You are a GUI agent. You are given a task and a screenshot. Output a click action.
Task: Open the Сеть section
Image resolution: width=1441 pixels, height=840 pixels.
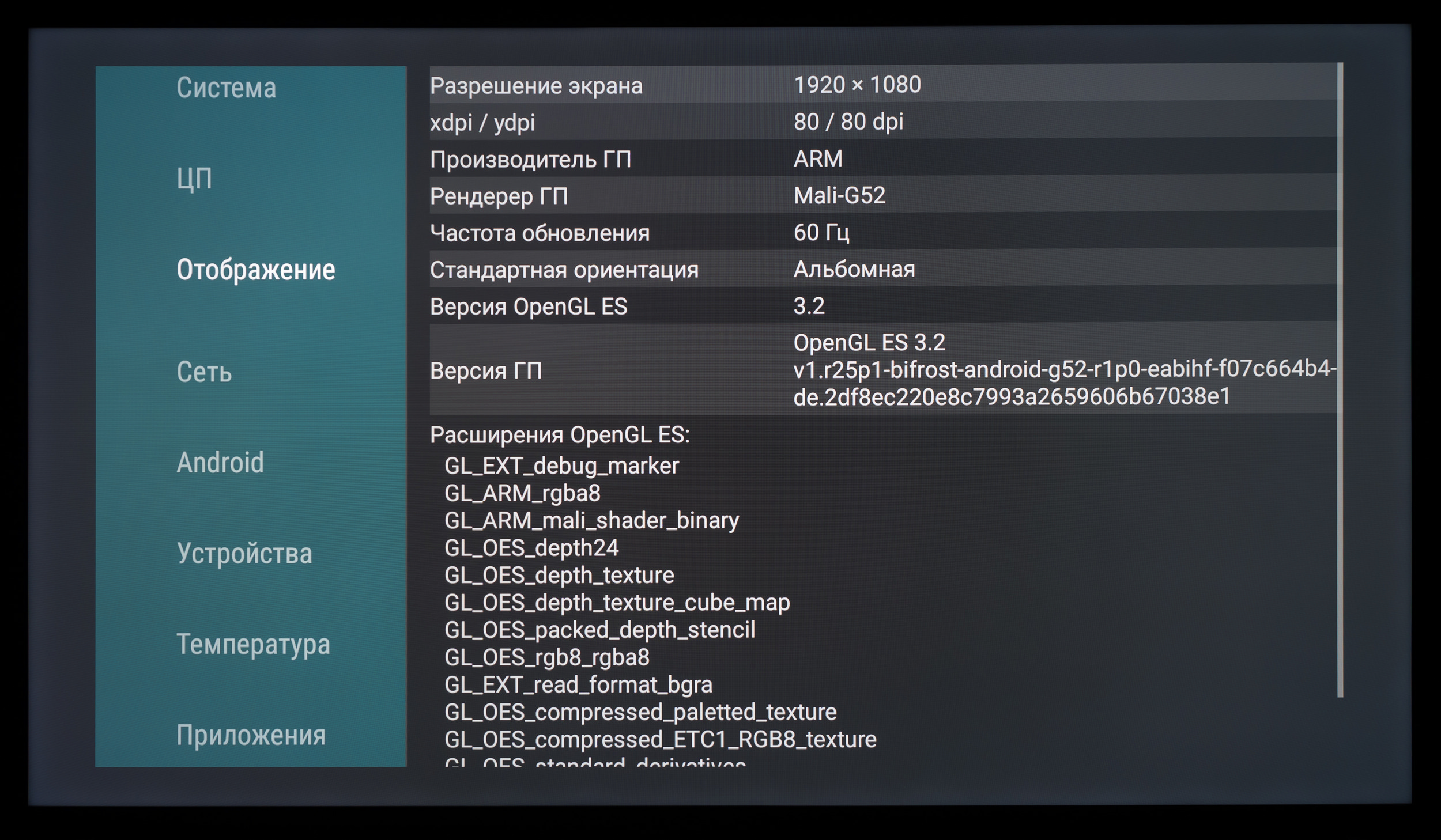tap(204, 372)
